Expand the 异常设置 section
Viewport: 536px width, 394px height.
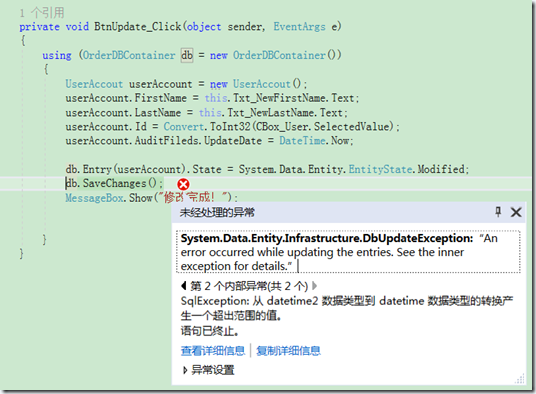tap(209, 370)
